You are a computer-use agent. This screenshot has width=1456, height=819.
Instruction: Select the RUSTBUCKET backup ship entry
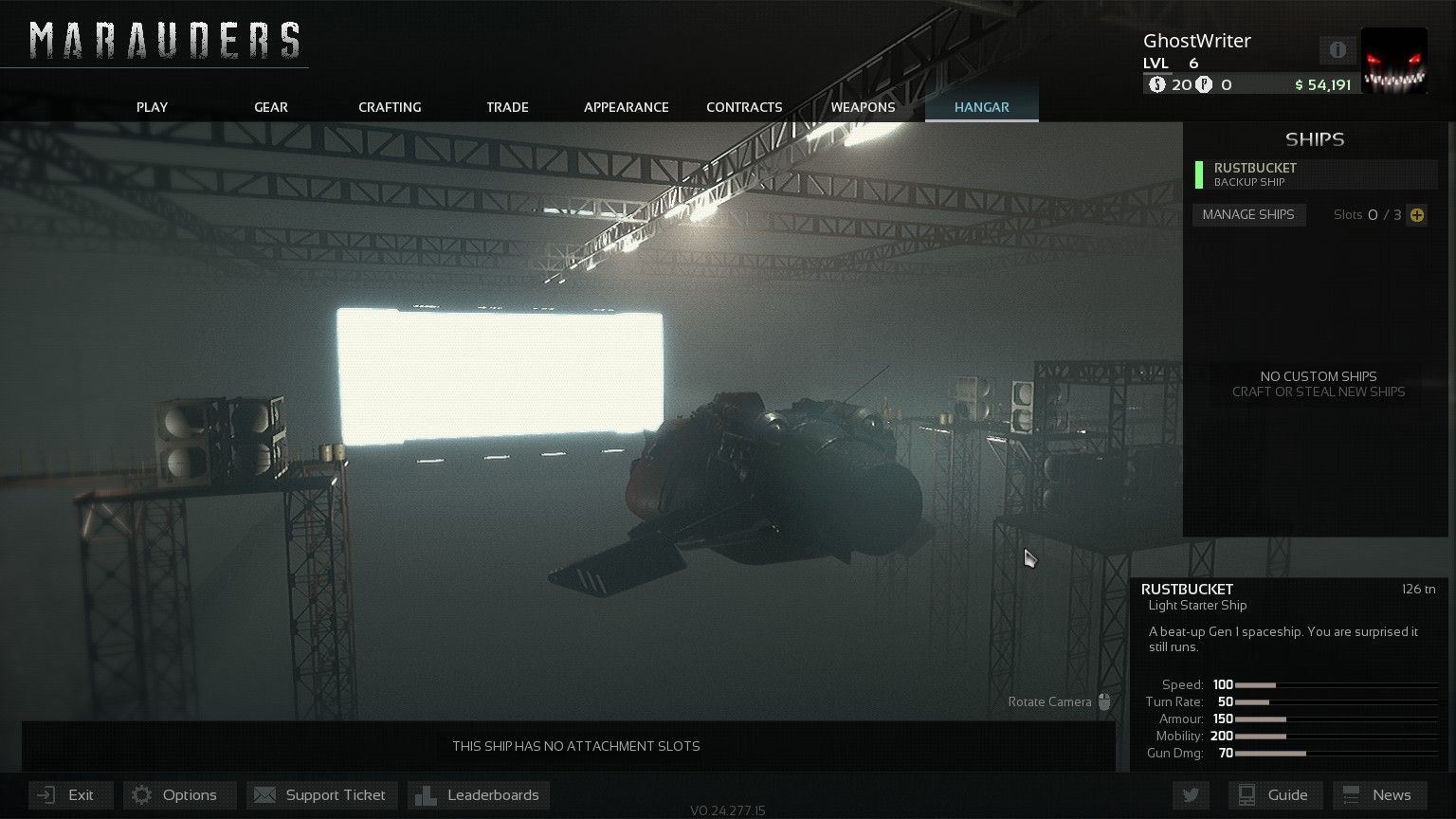1316,174
